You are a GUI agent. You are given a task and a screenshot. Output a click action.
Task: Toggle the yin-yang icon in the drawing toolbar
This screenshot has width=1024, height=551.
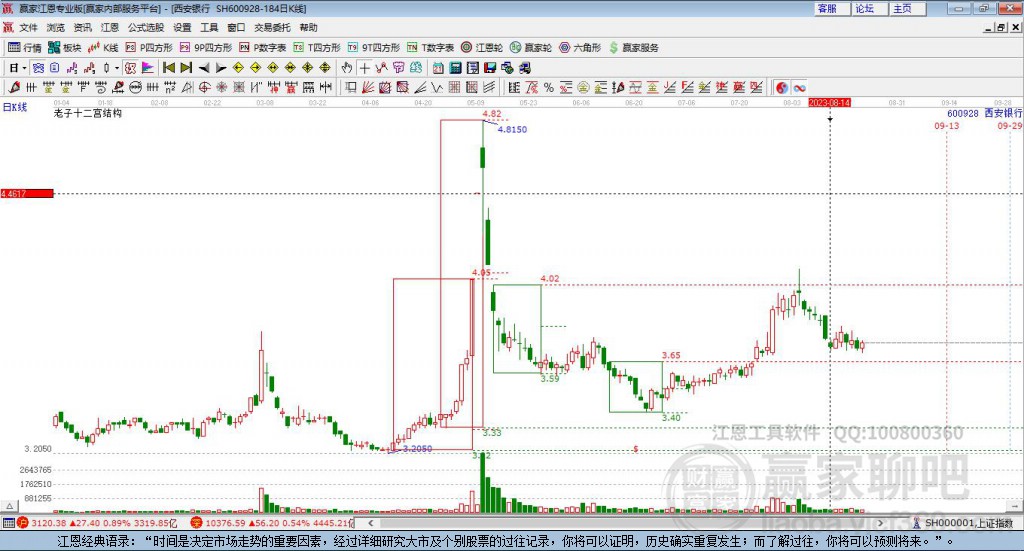[781, 87]
